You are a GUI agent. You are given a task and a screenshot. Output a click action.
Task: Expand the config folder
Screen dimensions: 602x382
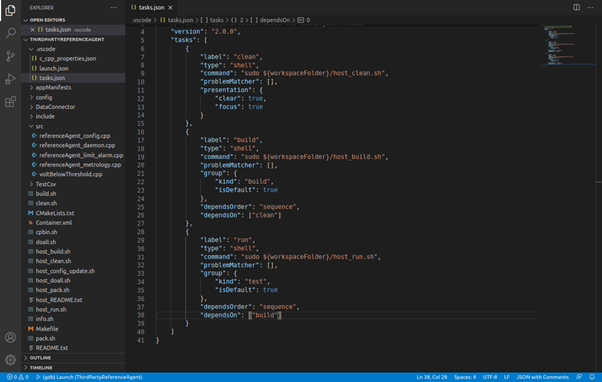[44, 98]
